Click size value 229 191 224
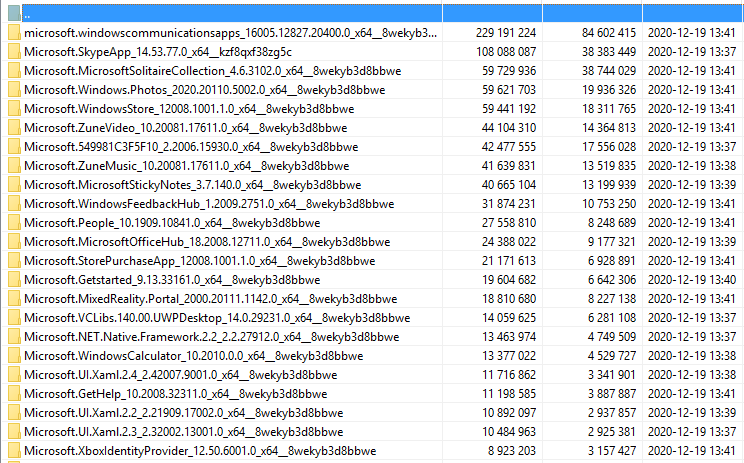 506,33
